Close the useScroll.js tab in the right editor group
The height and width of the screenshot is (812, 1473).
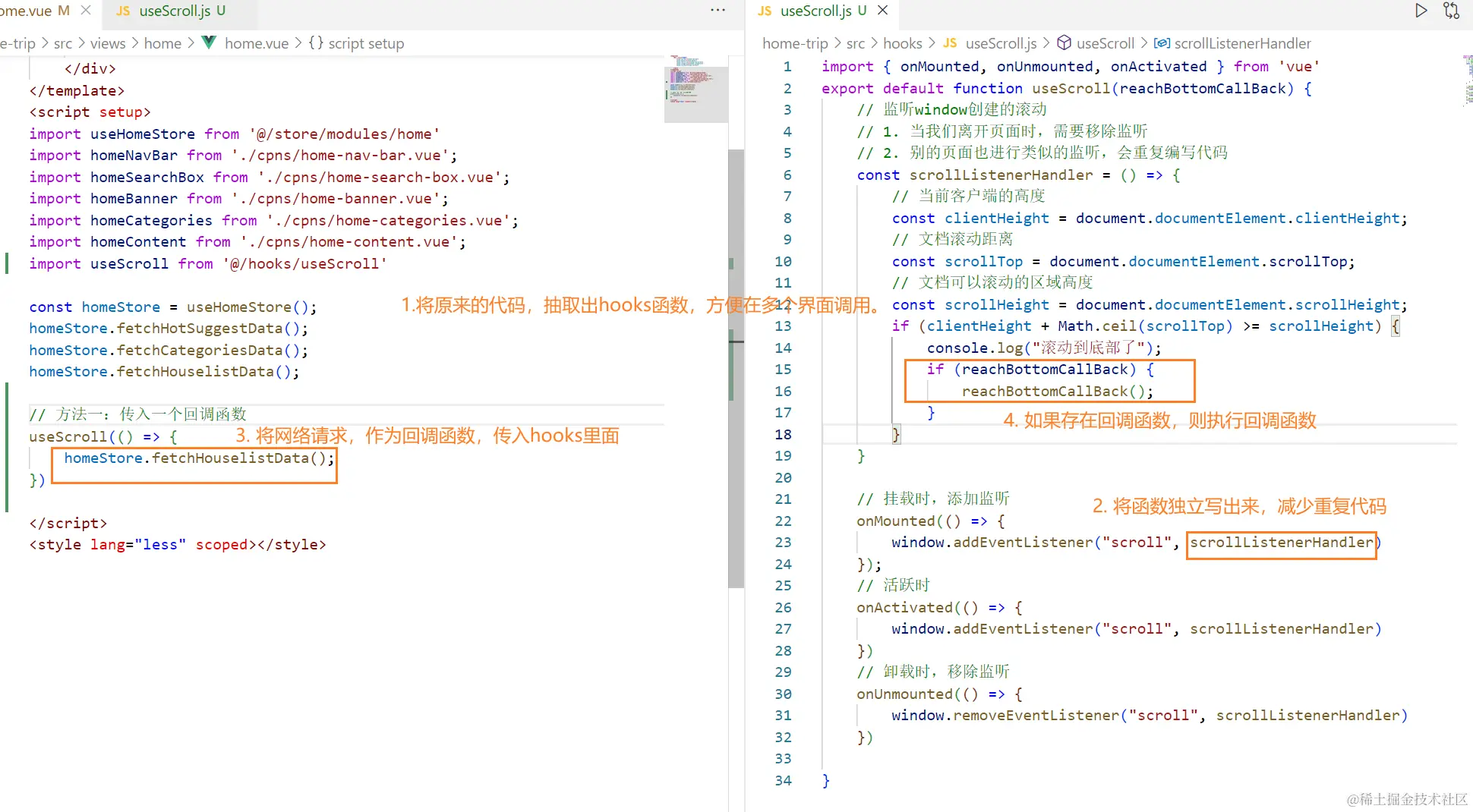(x=882, y=11)
